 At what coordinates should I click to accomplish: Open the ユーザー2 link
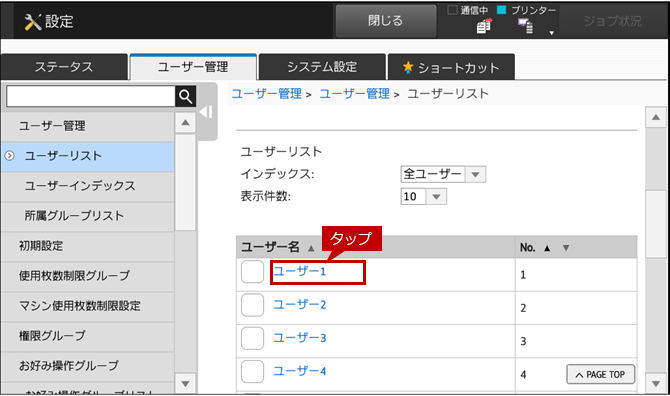299,305
